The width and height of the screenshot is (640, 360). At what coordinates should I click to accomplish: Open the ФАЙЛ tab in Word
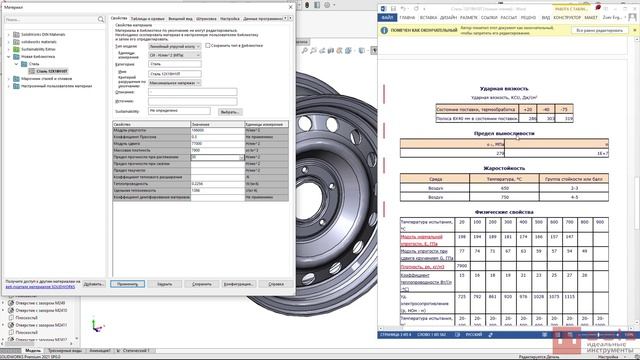(387, 18)
